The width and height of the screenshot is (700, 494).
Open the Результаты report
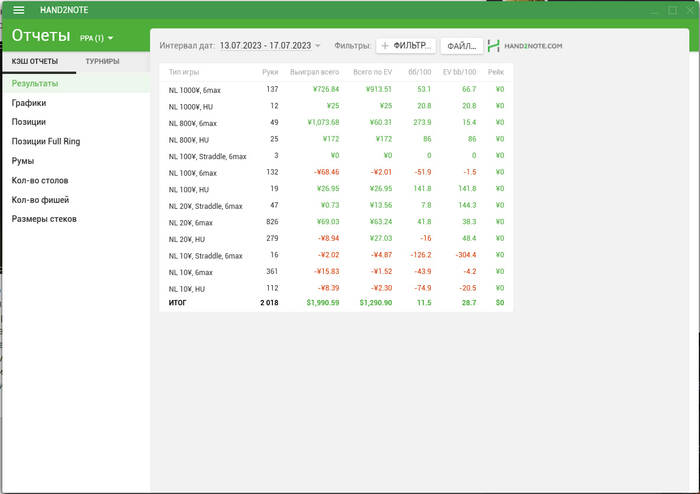(x=76, y=83)
